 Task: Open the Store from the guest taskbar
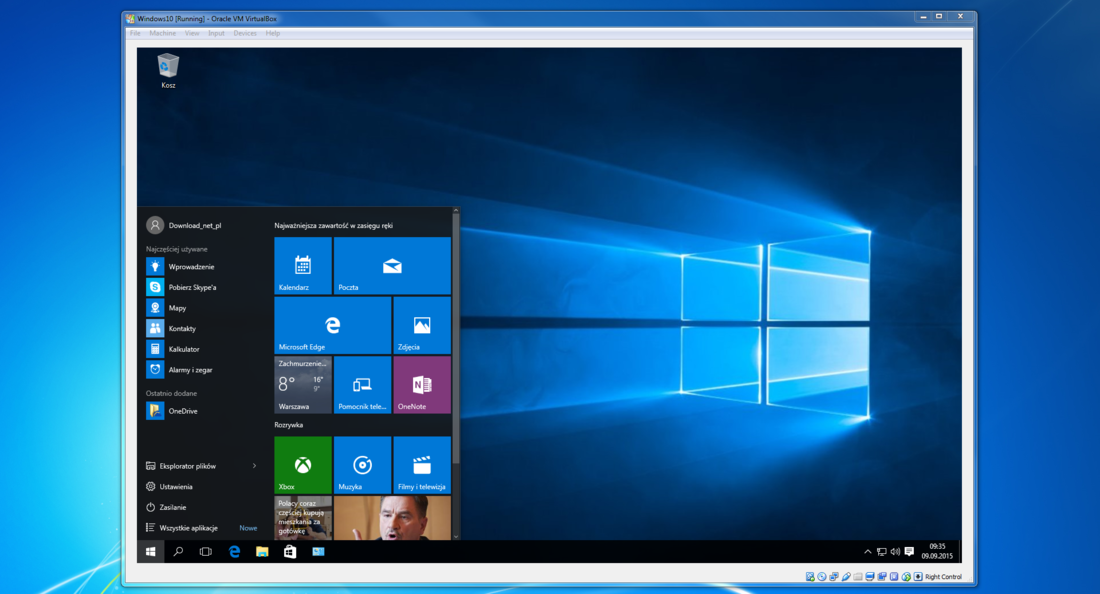coord(290,552)
